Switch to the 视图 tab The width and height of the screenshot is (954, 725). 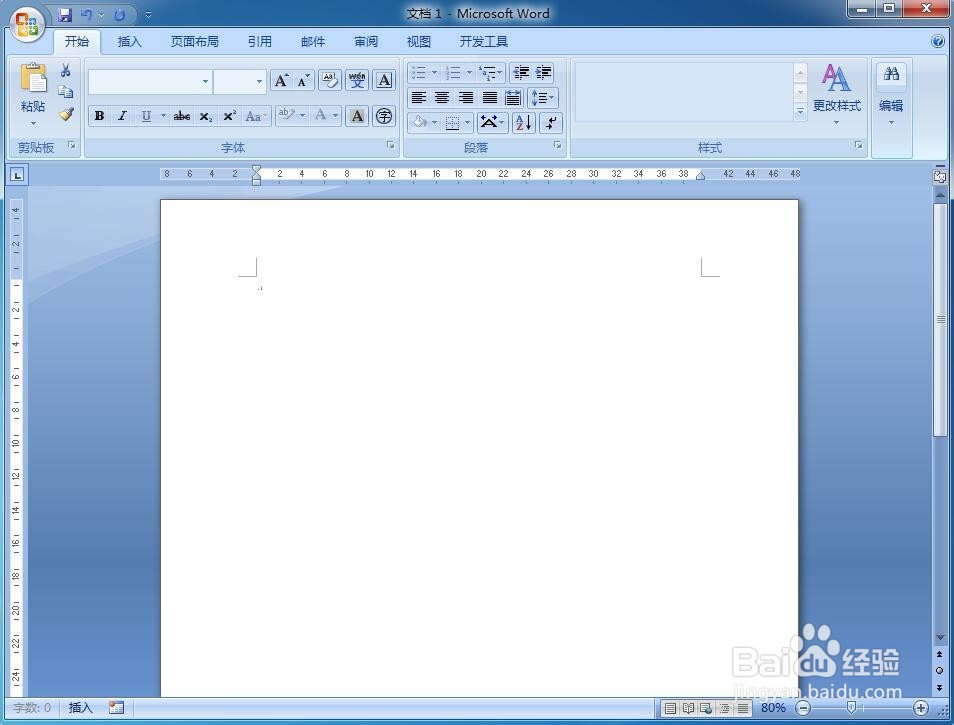pos(419,41)
